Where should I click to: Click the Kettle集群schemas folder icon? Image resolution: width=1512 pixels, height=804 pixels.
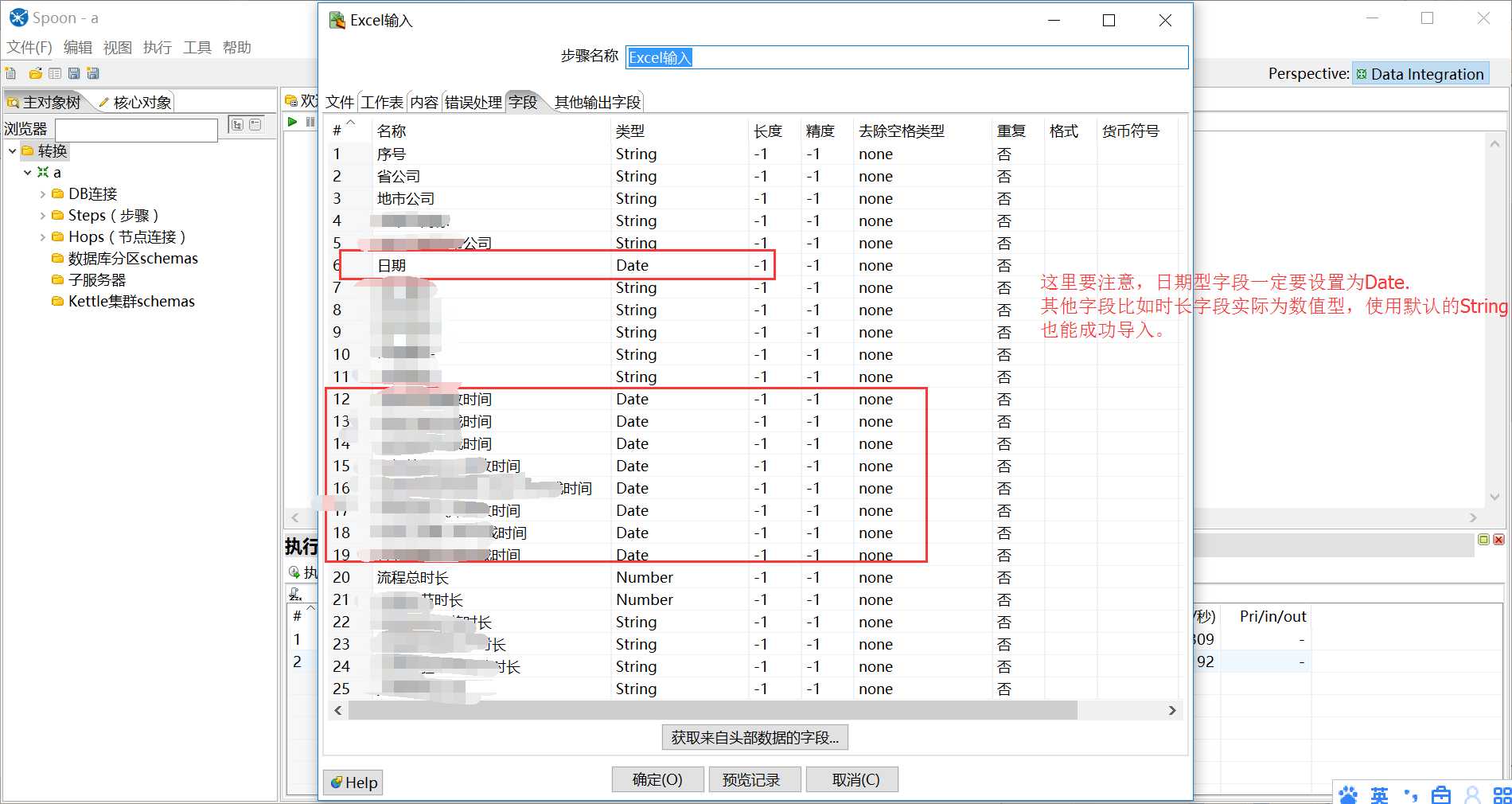(57, 301)
